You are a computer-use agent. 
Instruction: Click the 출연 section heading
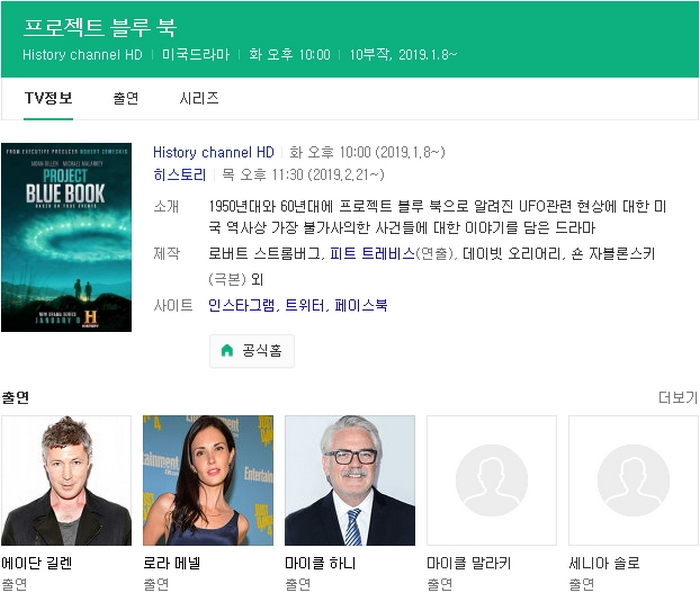coord(15,397)
